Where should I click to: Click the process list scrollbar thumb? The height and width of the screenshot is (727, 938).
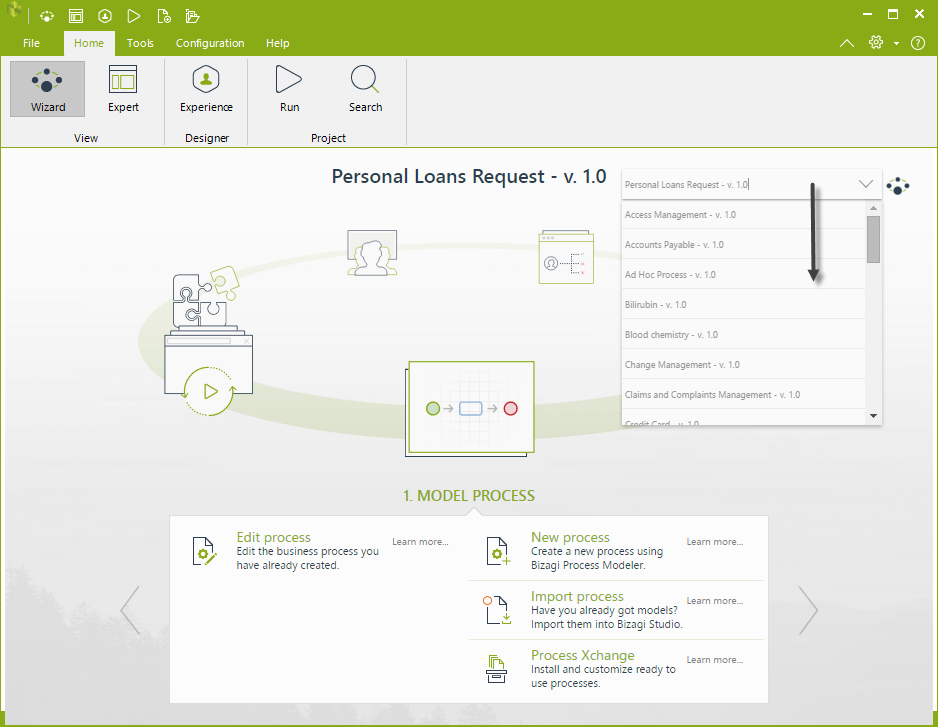pos(873,239)
